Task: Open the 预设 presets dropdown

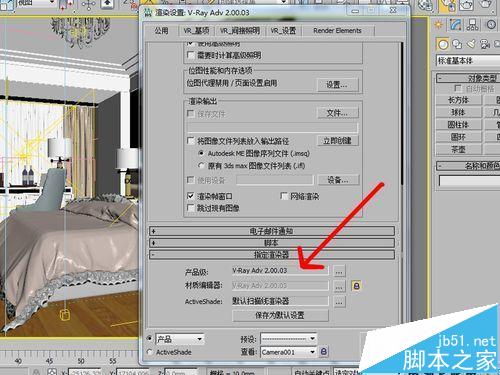Action: [x=288, y=339]
